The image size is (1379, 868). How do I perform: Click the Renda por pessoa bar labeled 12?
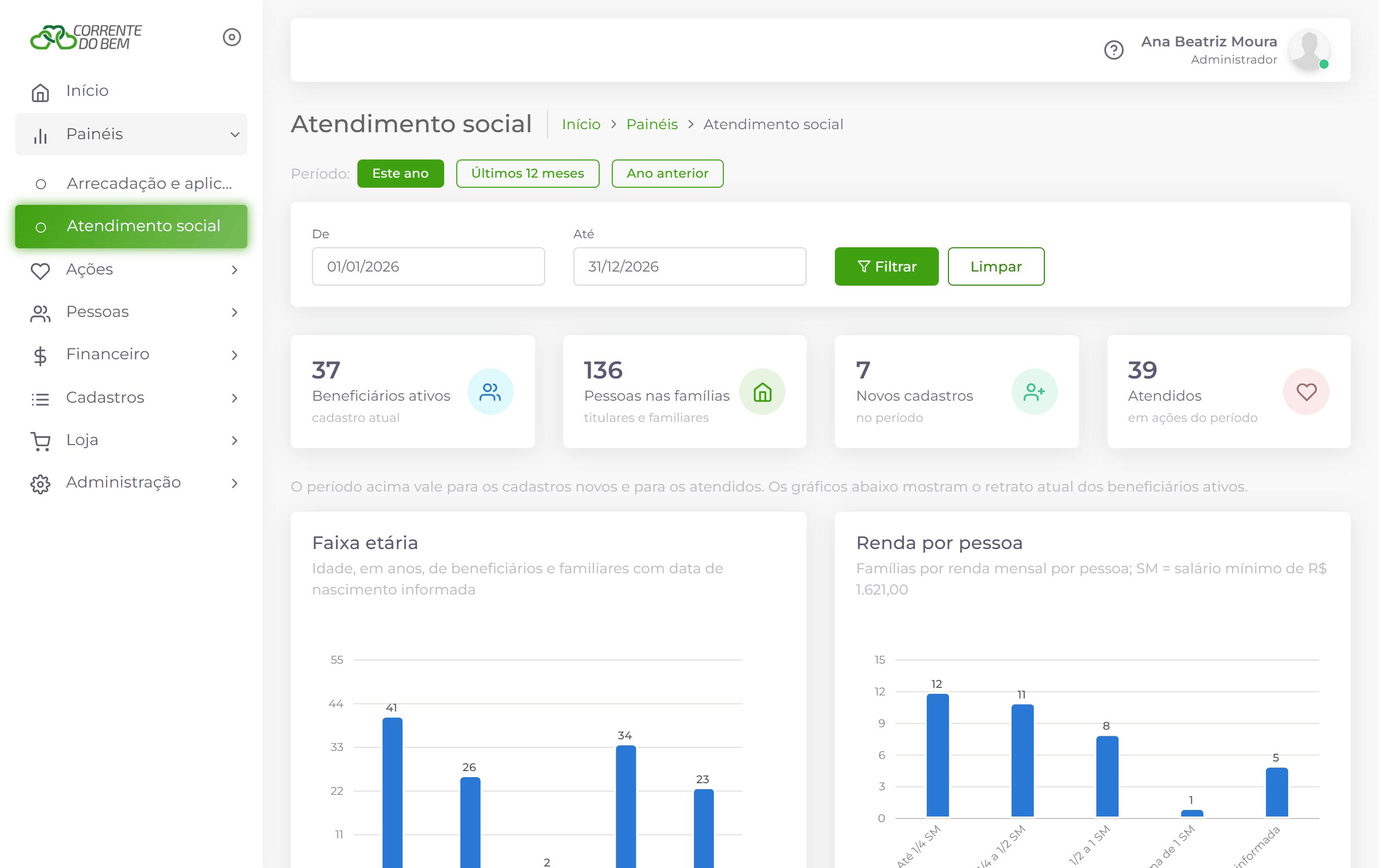[x=937, y=755]
